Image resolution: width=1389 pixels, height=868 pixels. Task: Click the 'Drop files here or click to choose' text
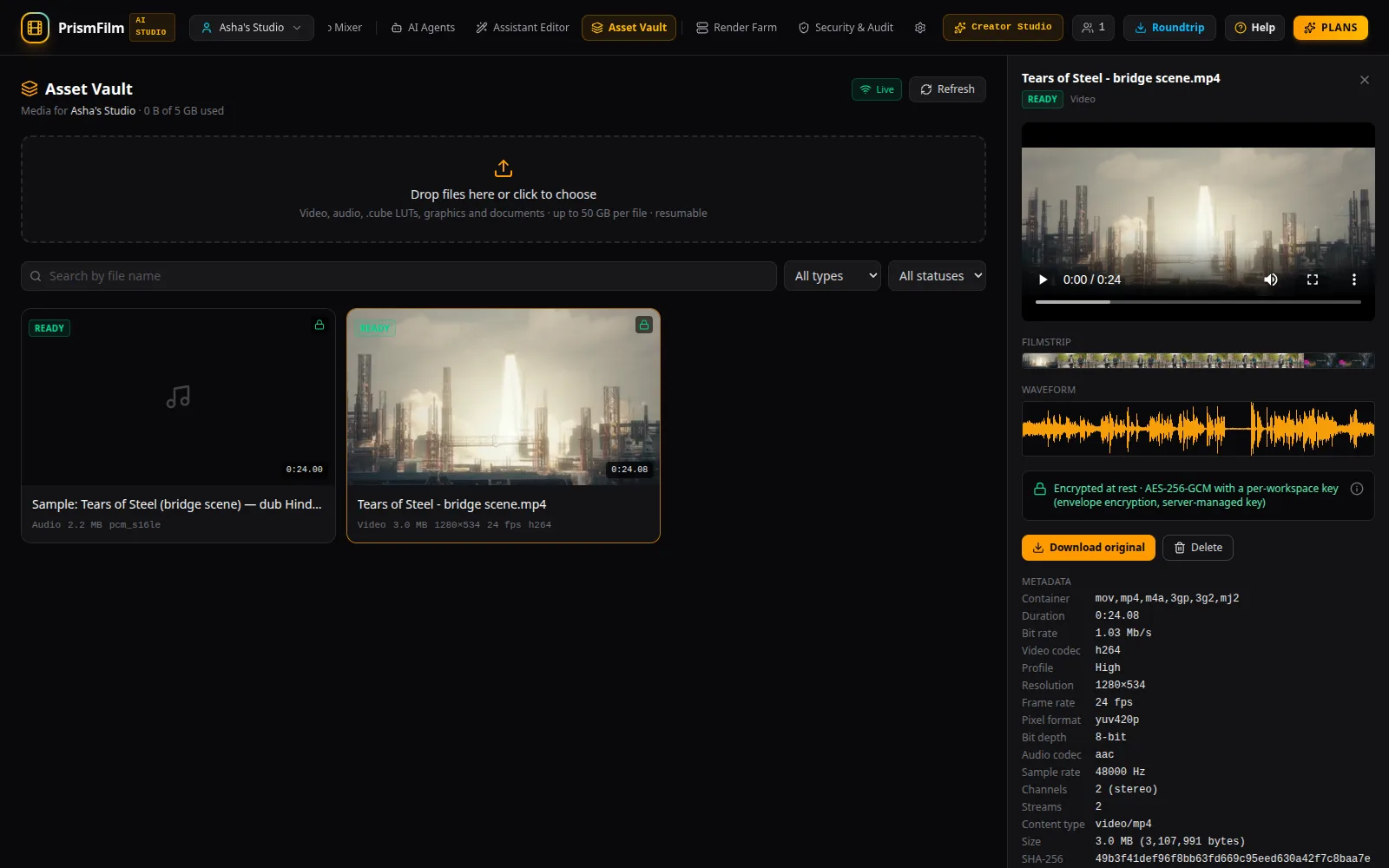click(504, 194)
